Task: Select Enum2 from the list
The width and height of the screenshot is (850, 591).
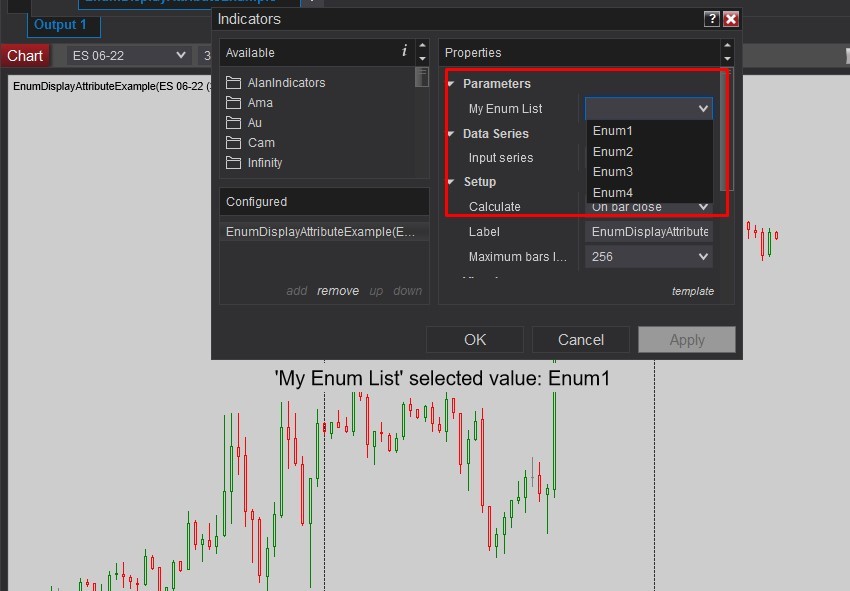Action: click(649, 151)
